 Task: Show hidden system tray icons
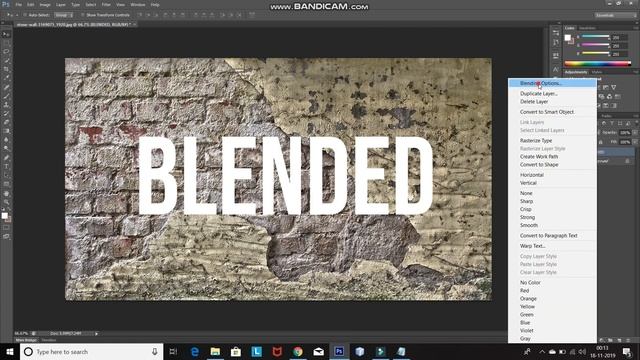coord(542,351)
